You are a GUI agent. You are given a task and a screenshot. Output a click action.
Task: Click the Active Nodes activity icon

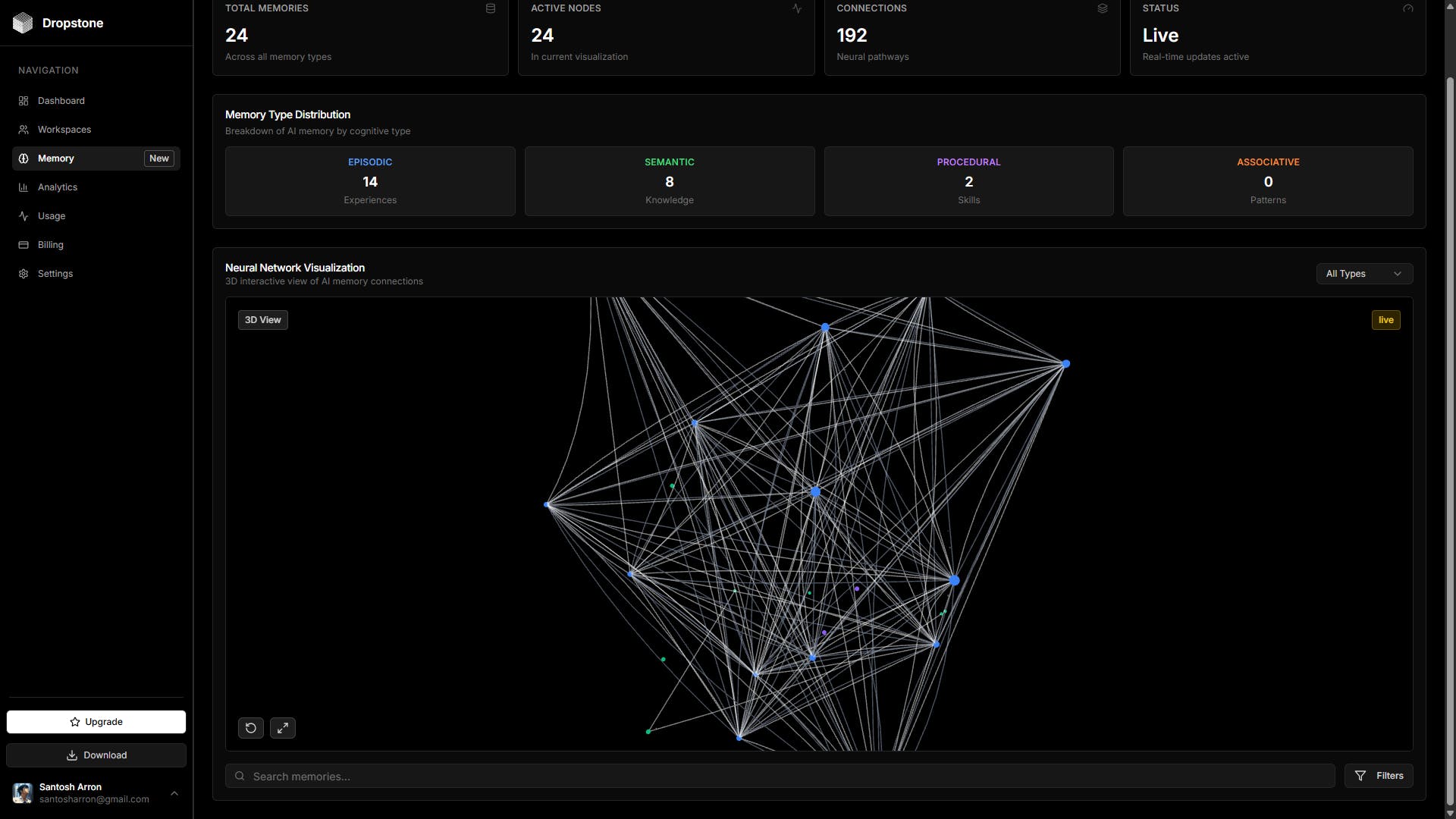click(x=796, y=8)
